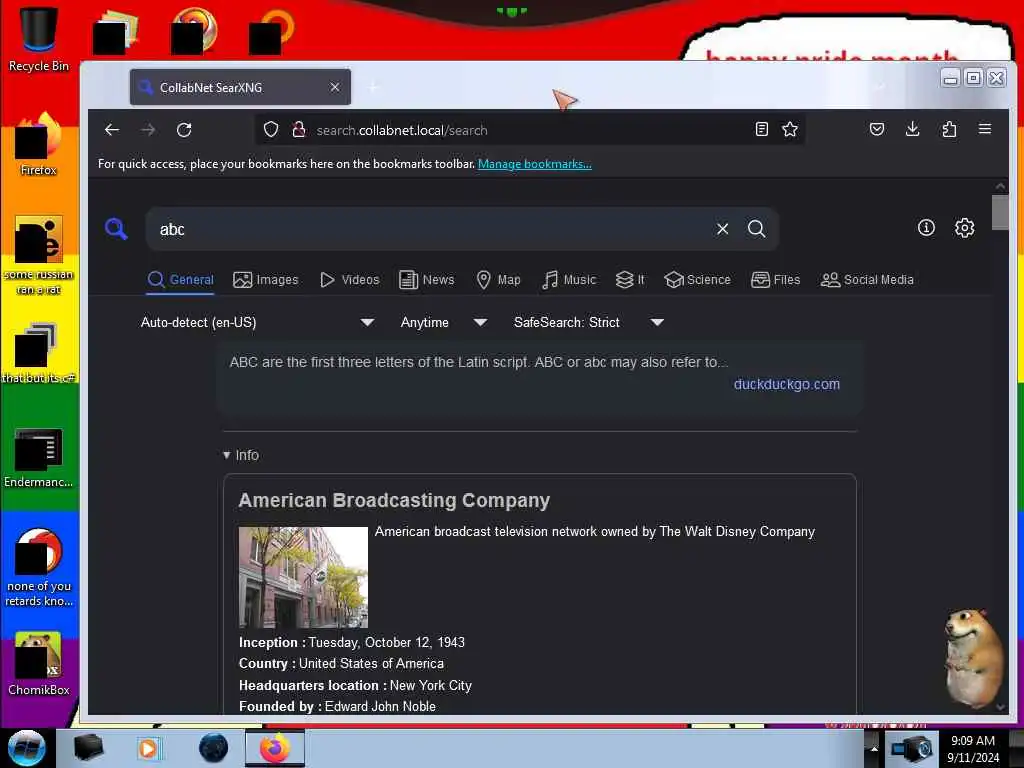Click the Manage bookmarks... link
The height and width of the screenshot is (768, 1024).
coord(535,164)
